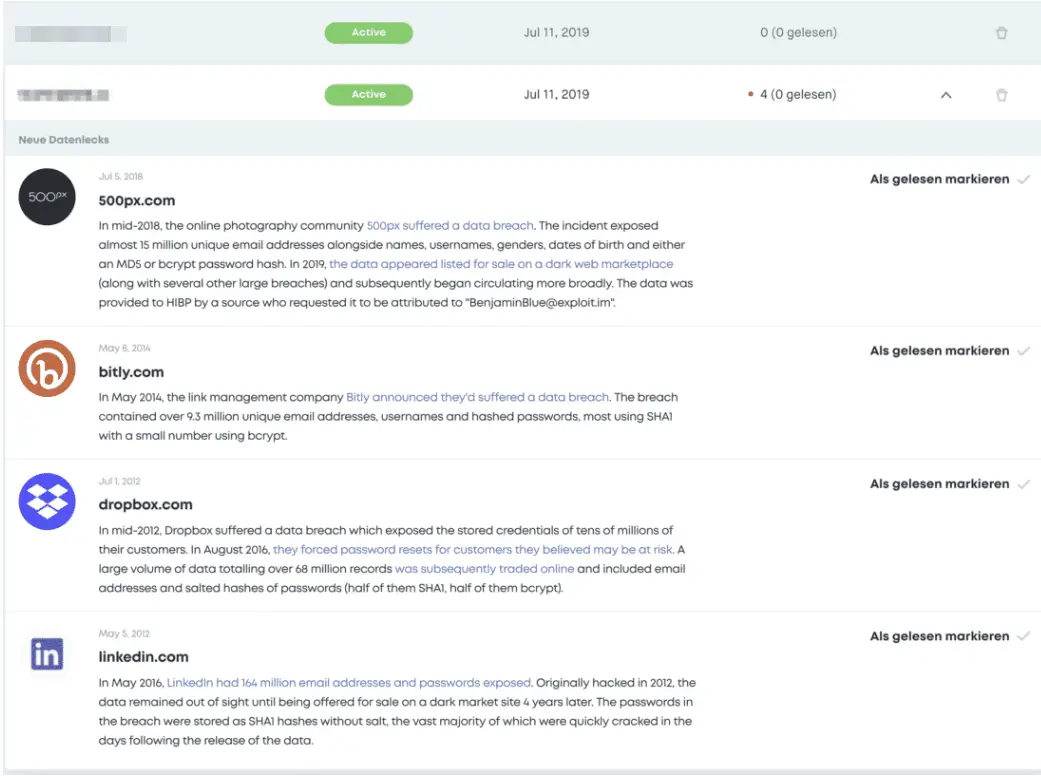Click the blurred email in the first row

pyautogui.click(x=71, y=33)
